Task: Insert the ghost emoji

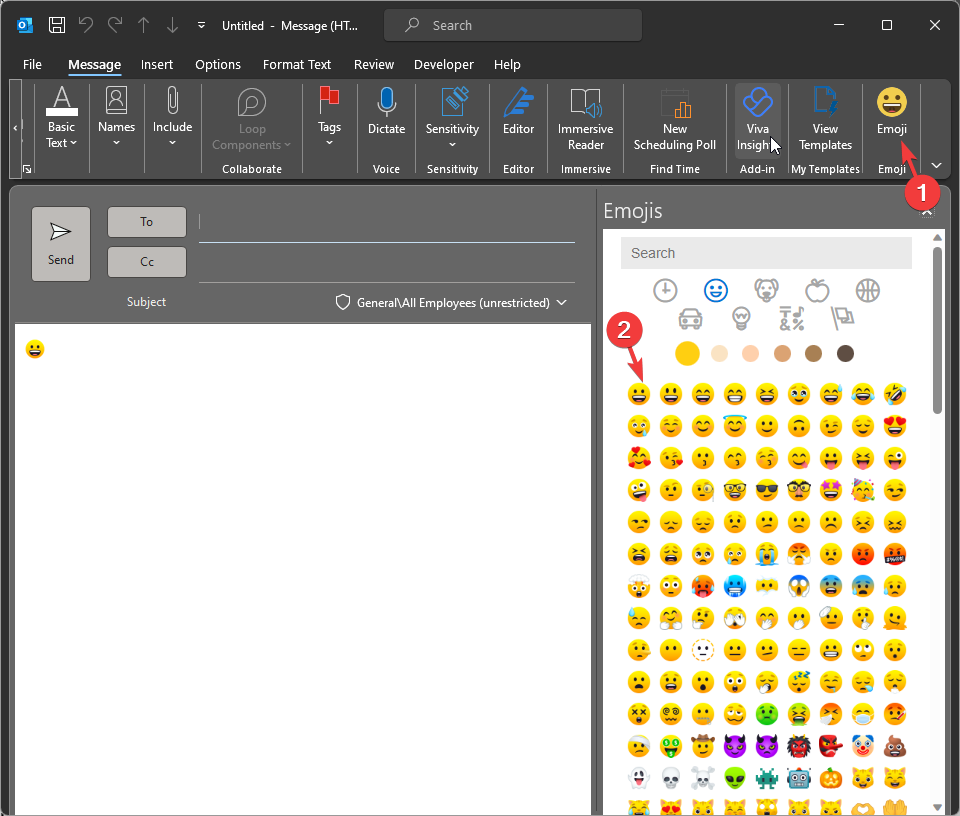Action: [639, 778]
